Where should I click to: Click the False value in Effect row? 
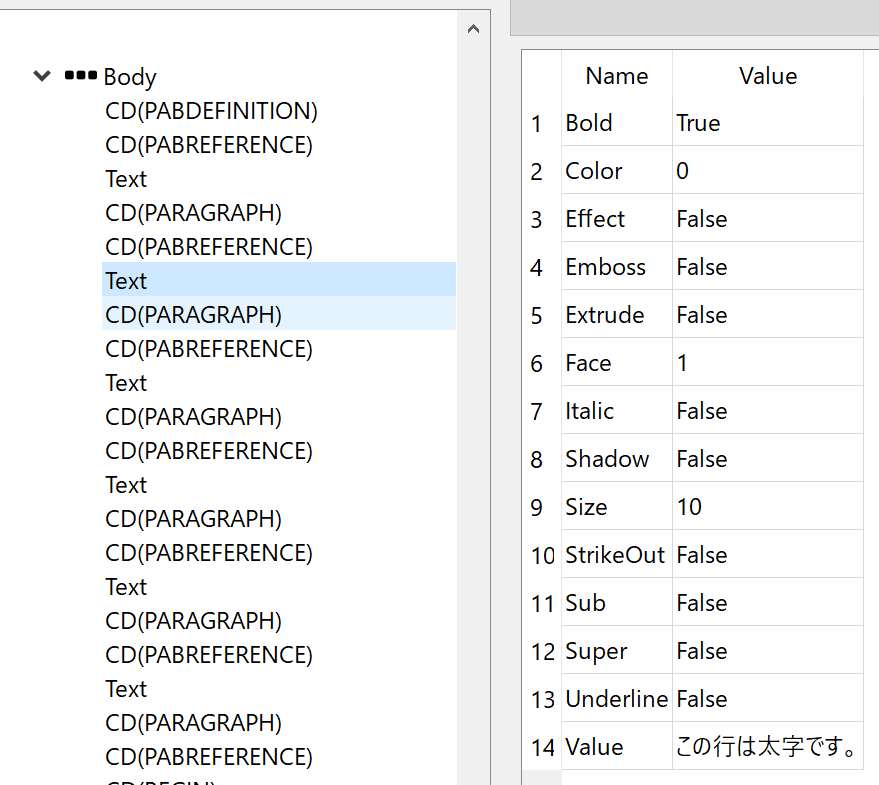767,219
